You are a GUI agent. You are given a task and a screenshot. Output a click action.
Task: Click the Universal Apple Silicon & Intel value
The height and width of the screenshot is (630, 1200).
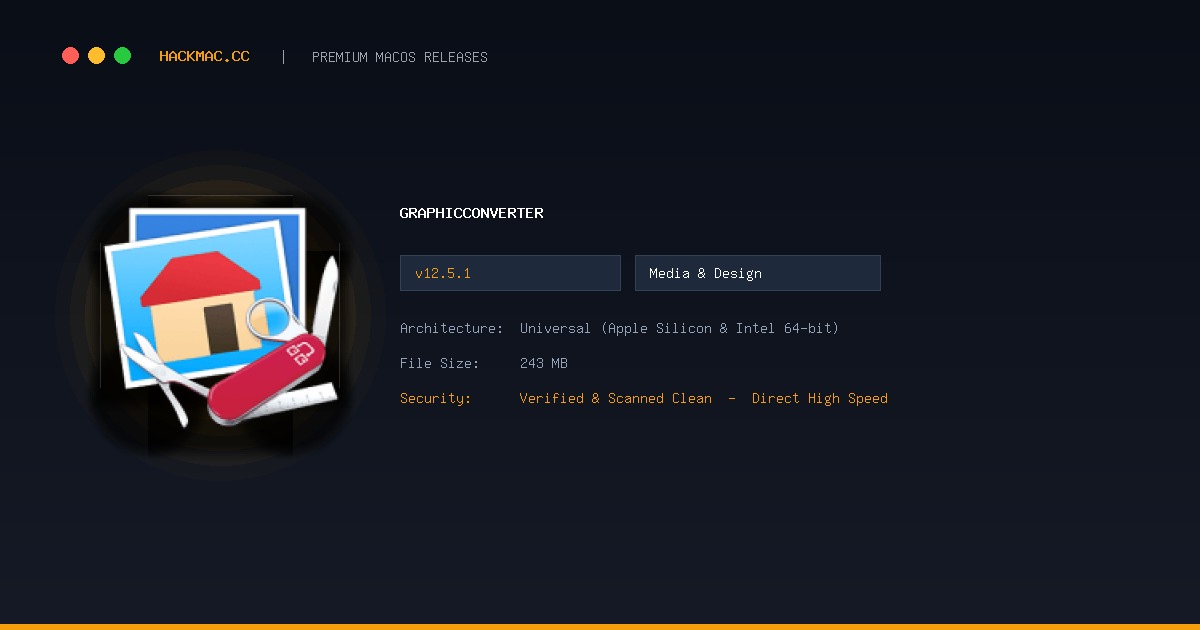click(x=680, y=328)
